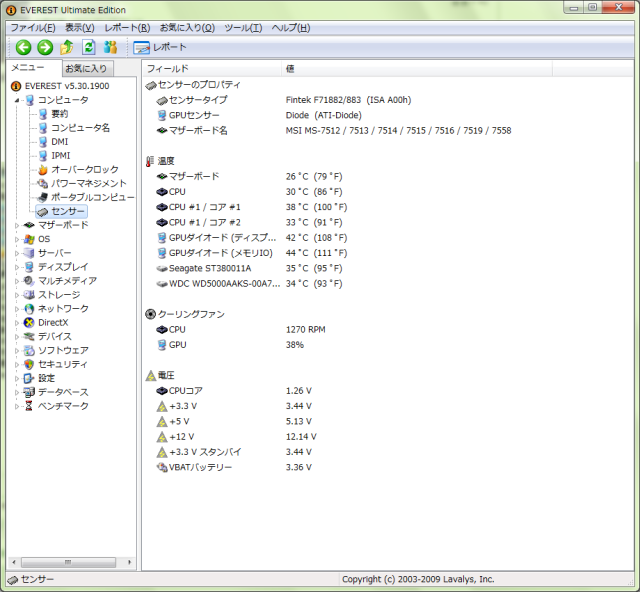
Task: Open the 表示(V) menu
Action: (x=80, y=28)
